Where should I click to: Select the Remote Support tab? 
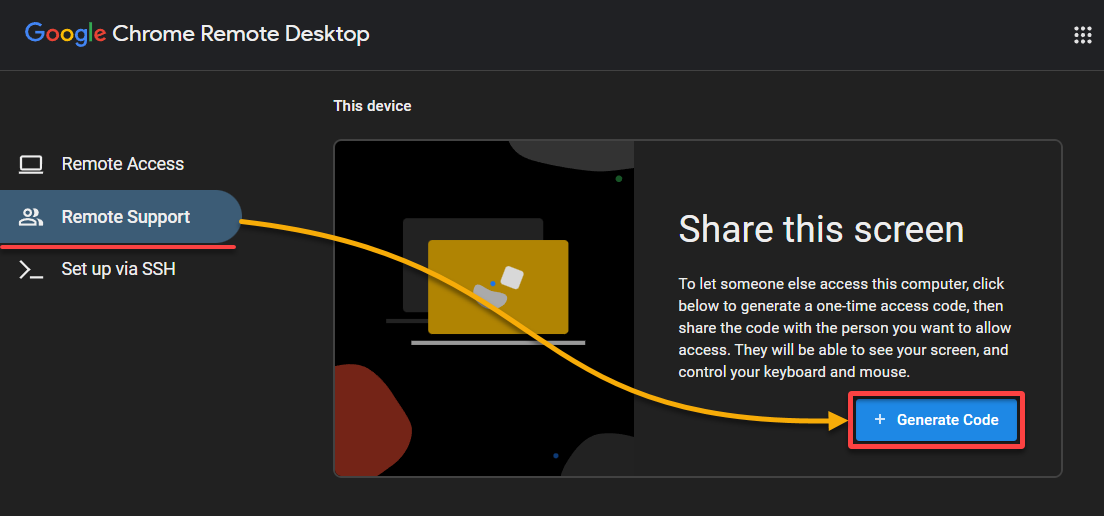pos(120,217)
